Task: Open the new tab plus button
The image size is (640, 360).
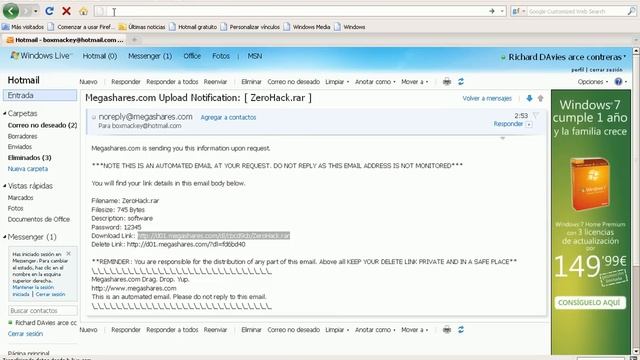Action: [x=134, y=40]
